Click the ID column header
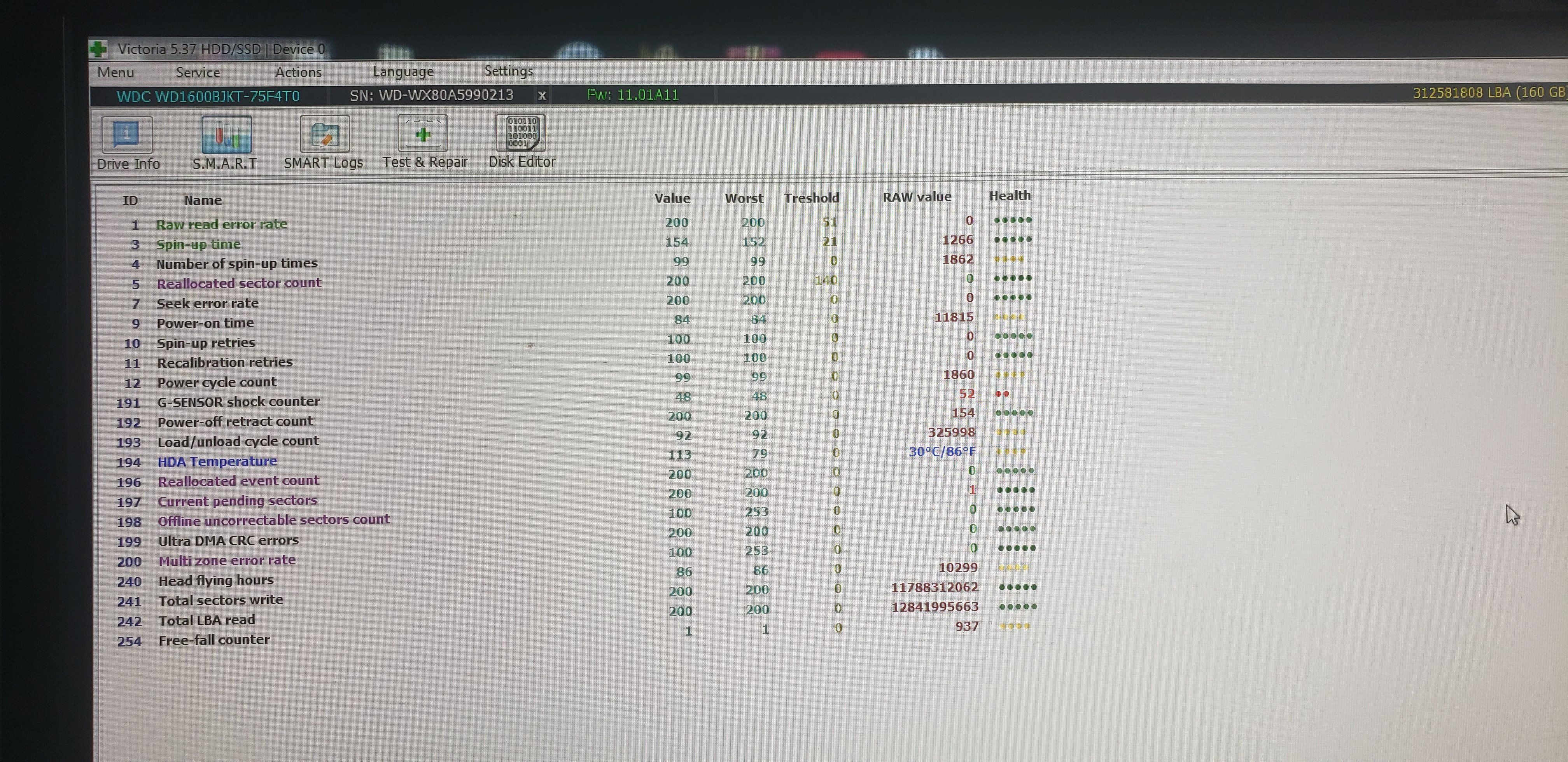The width and height of the screenshot is (1568, 762). 130,200
